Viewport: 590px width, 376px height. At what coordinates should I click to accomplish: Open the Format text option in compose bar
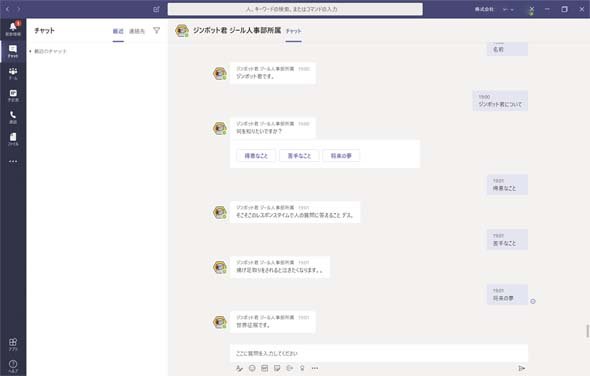click(x=239, y=368)
